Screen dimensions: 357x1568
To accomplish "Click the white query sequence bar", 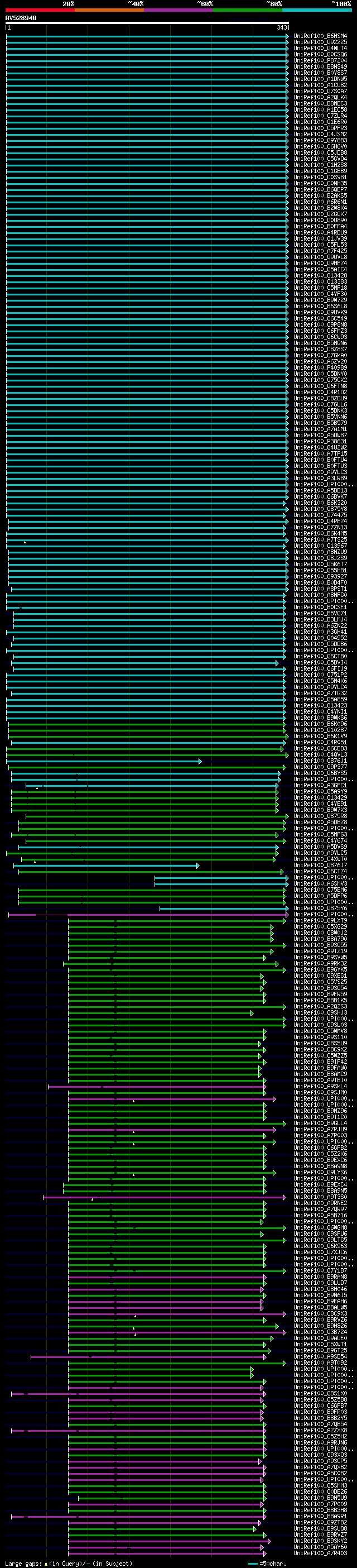I will pyautogui.click(x=147, y=23).
